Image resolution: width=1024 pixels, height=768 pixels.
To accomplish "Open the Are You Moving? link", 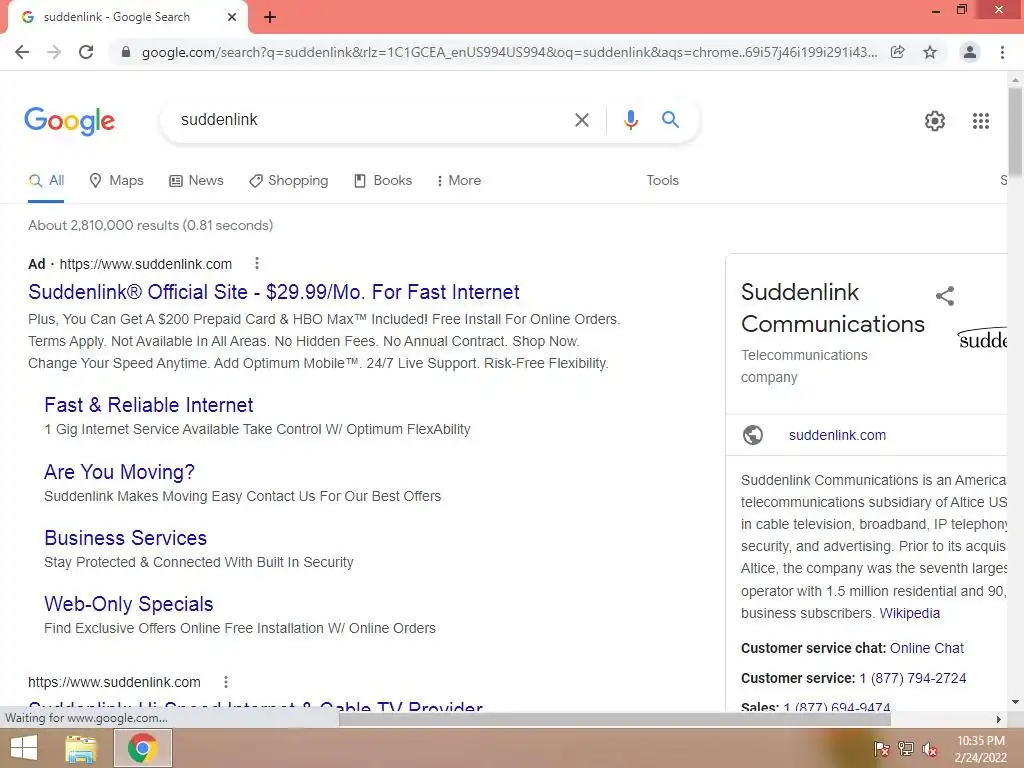I will 119,472.
